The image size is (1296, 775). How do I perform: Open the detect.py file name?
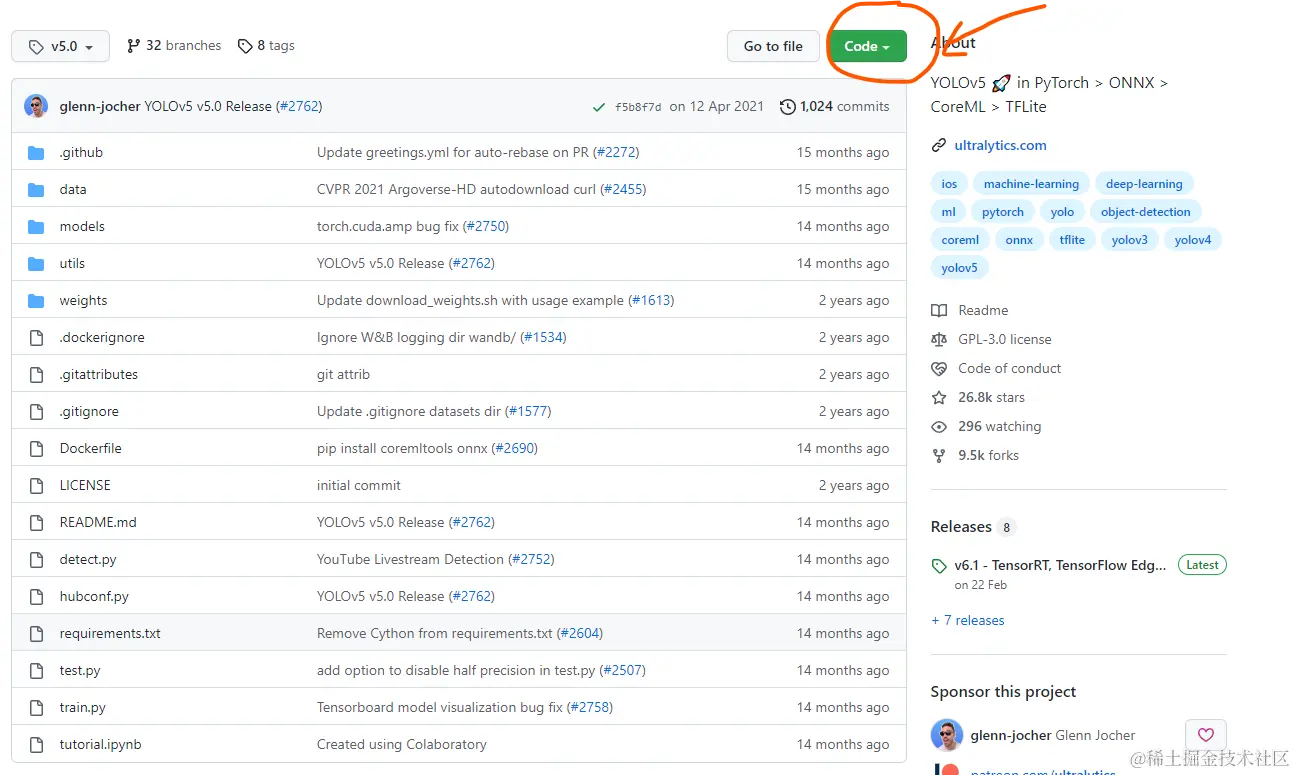pyautogui.click(x=88, y=560)
